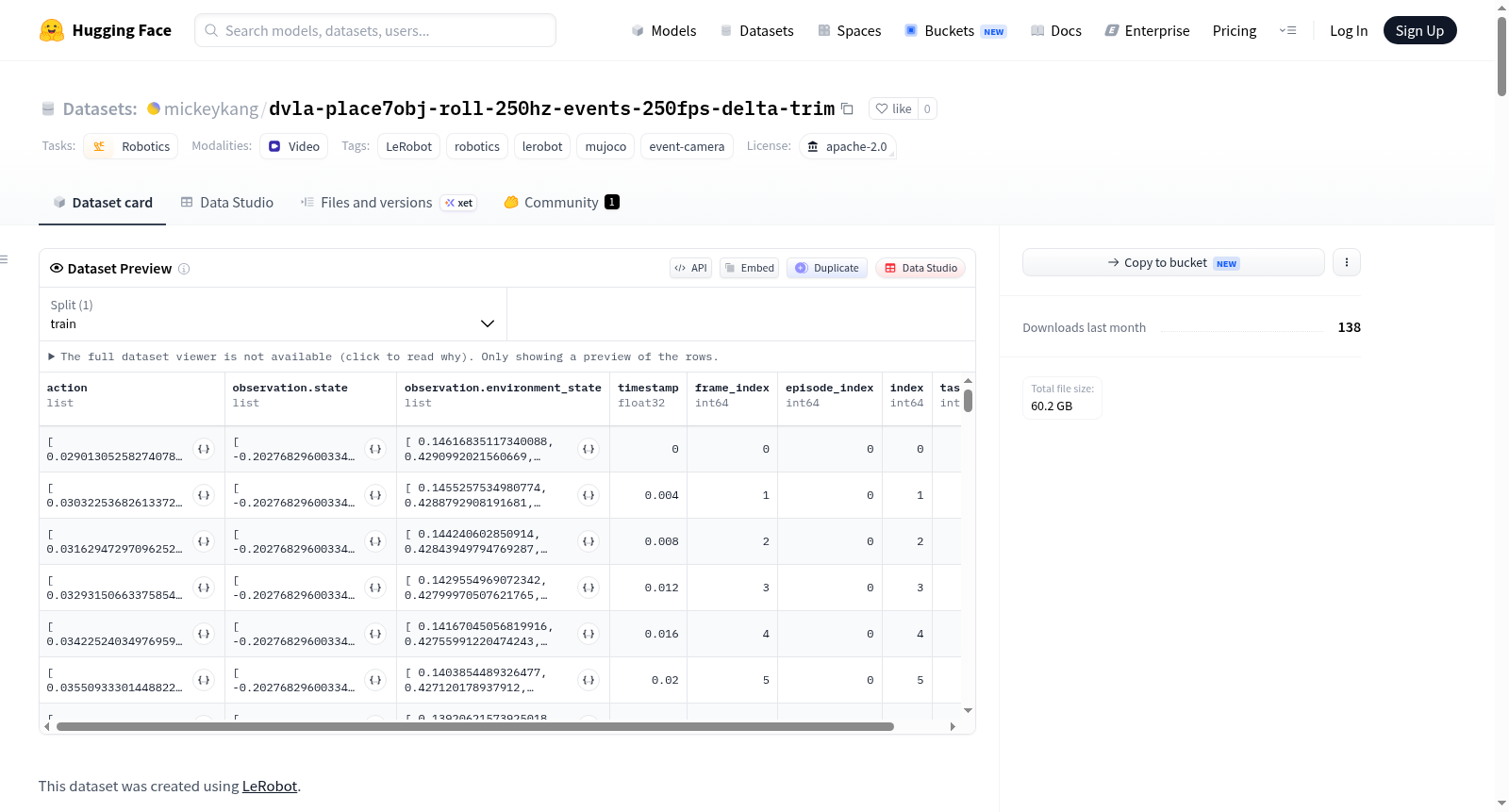Click the mickeykang owner link
This screenshot has width=1509, height=812.
pyautogui.click(x=211, y=108)
